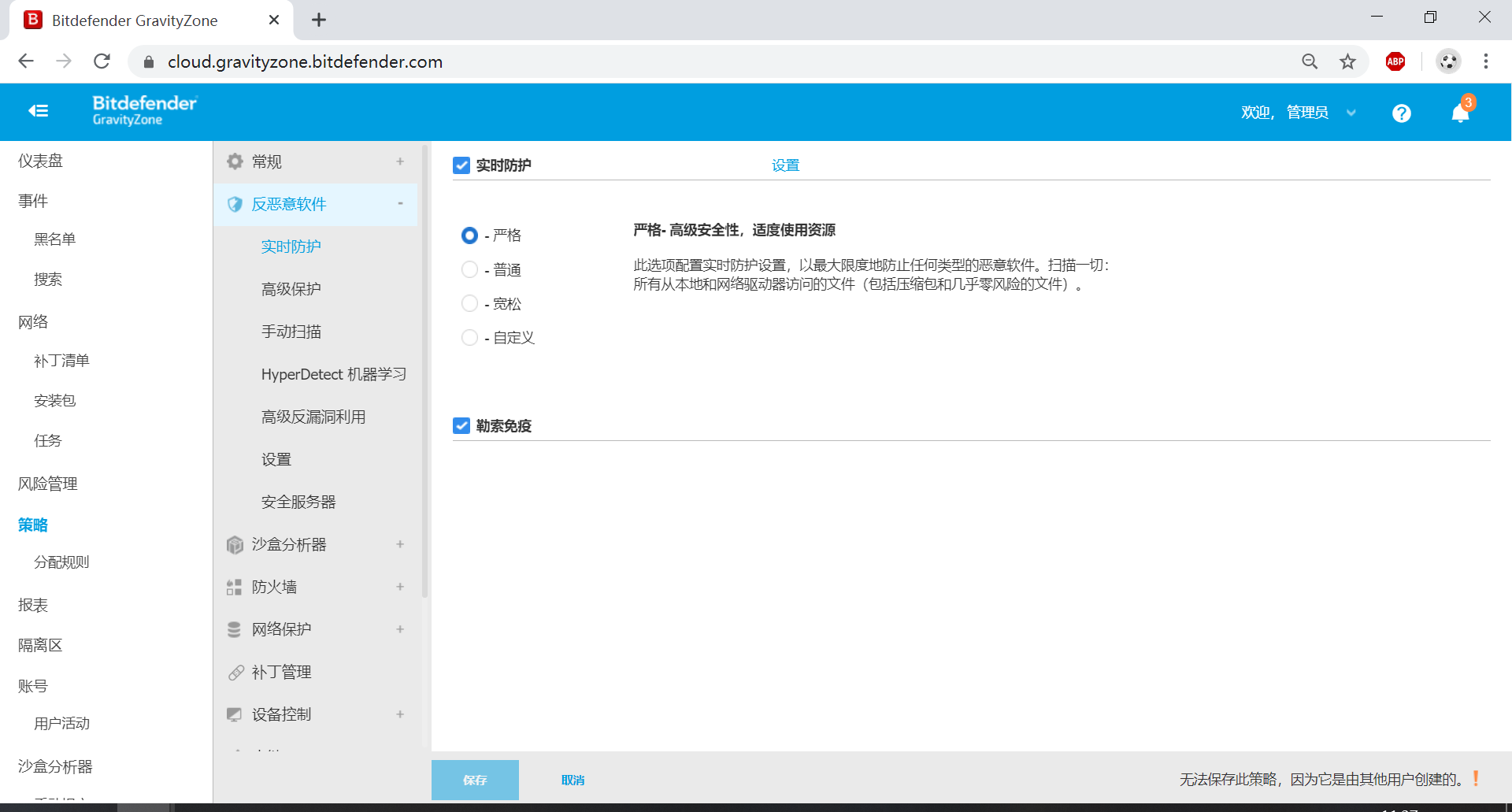Screen dimensions: 1512x812
Task: Open 策略 in the left menu
Action: tap(33, 525)
